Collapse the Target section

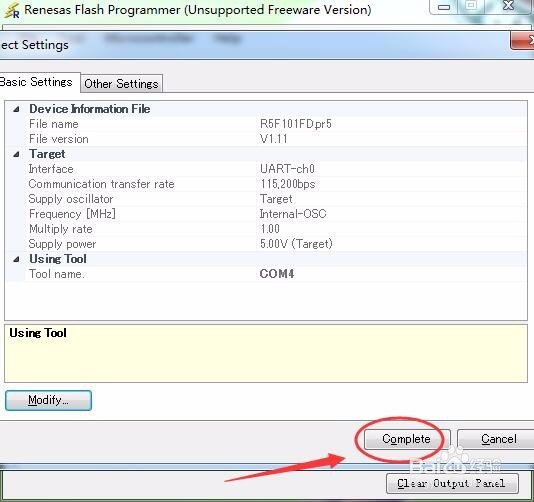pos(16,154)
